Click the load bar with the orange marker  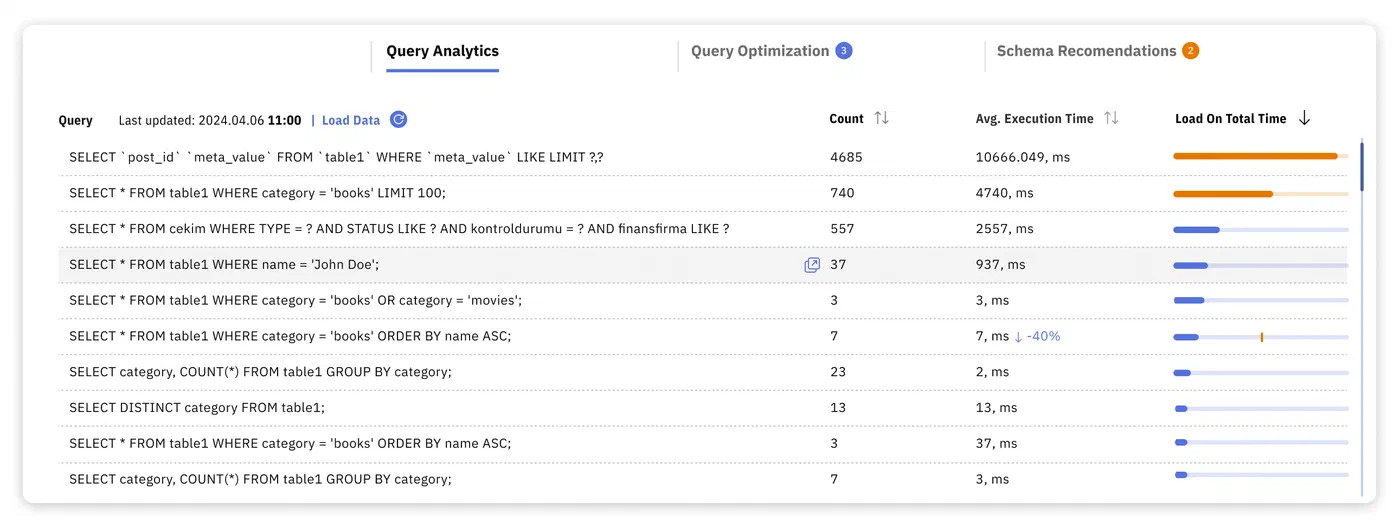click(x=1261, y=337)
